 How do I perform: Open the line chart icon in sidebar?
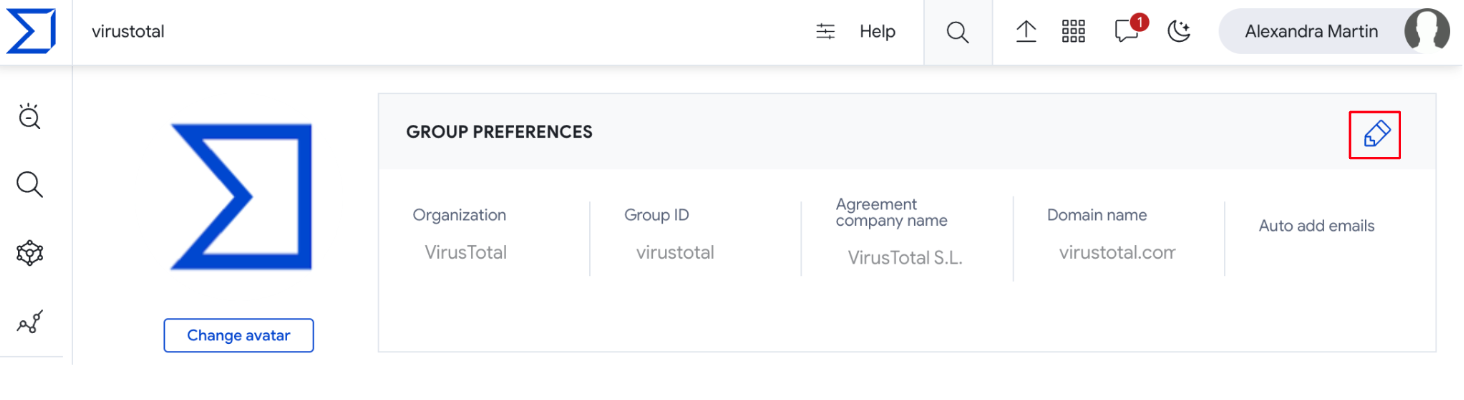pyautogui.click(x=30, y=323)
